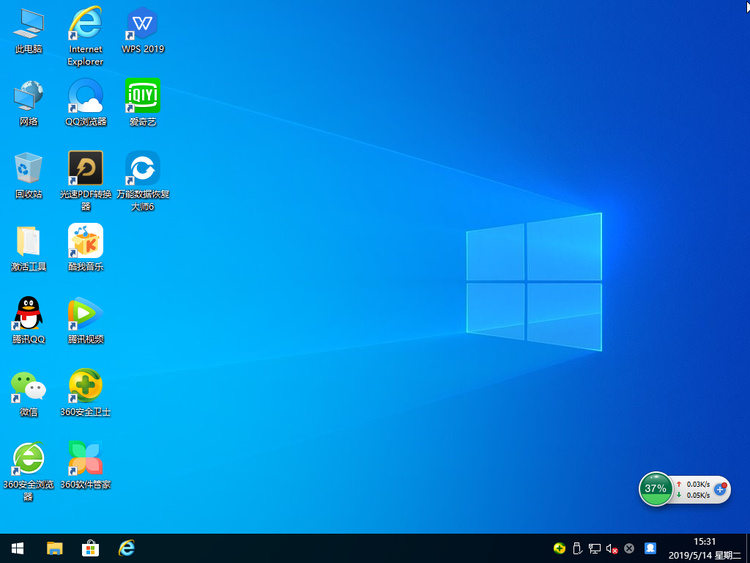
Task: Select the 360安全卫士 desktop icon
Action: coord(85,386)
